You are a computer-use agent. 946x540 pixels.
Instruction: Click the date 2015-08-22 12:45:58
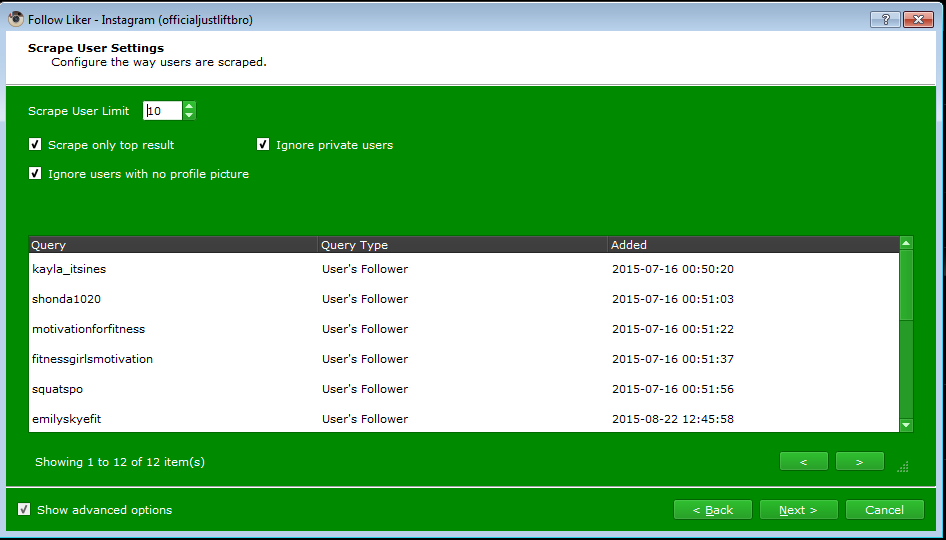(673, 419)
